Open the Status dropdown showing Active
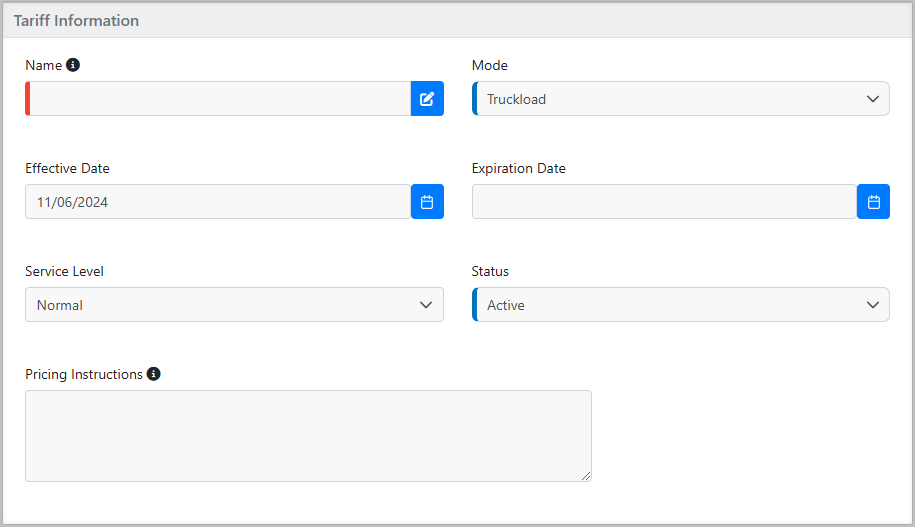The width and height of the screenshot is (915, 527). [x=680, y=305]
